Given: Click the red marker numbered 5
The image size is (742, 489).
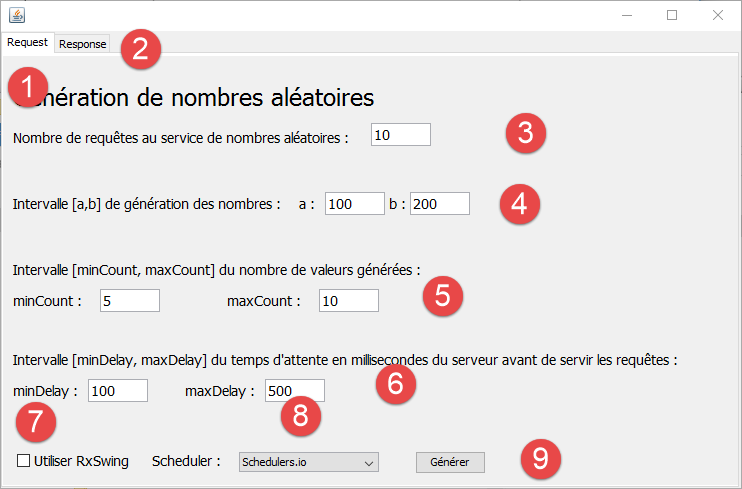Looking at the screenshot, I should 443,294.
